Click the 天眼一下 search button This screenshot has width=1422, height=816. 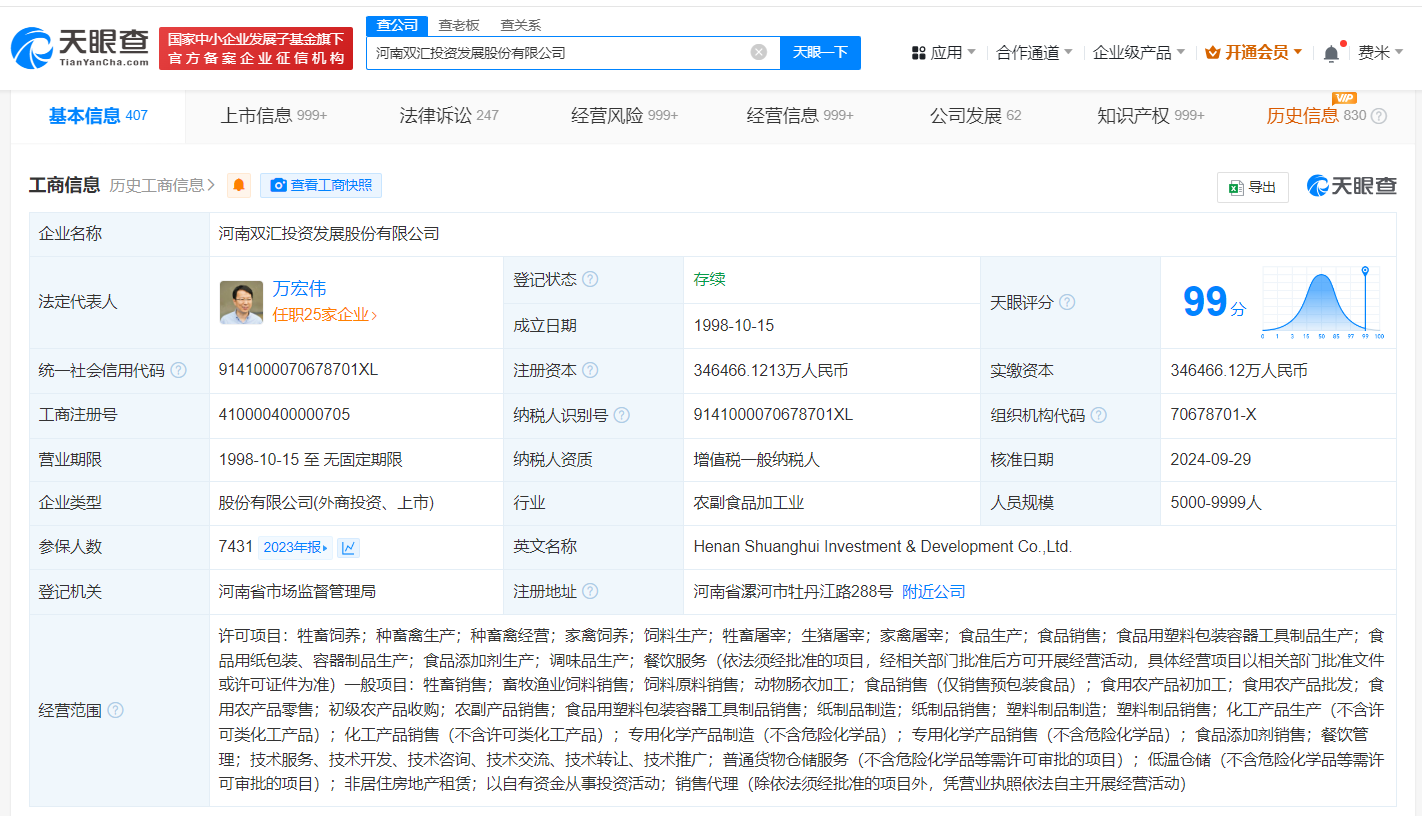pos(820,52)
